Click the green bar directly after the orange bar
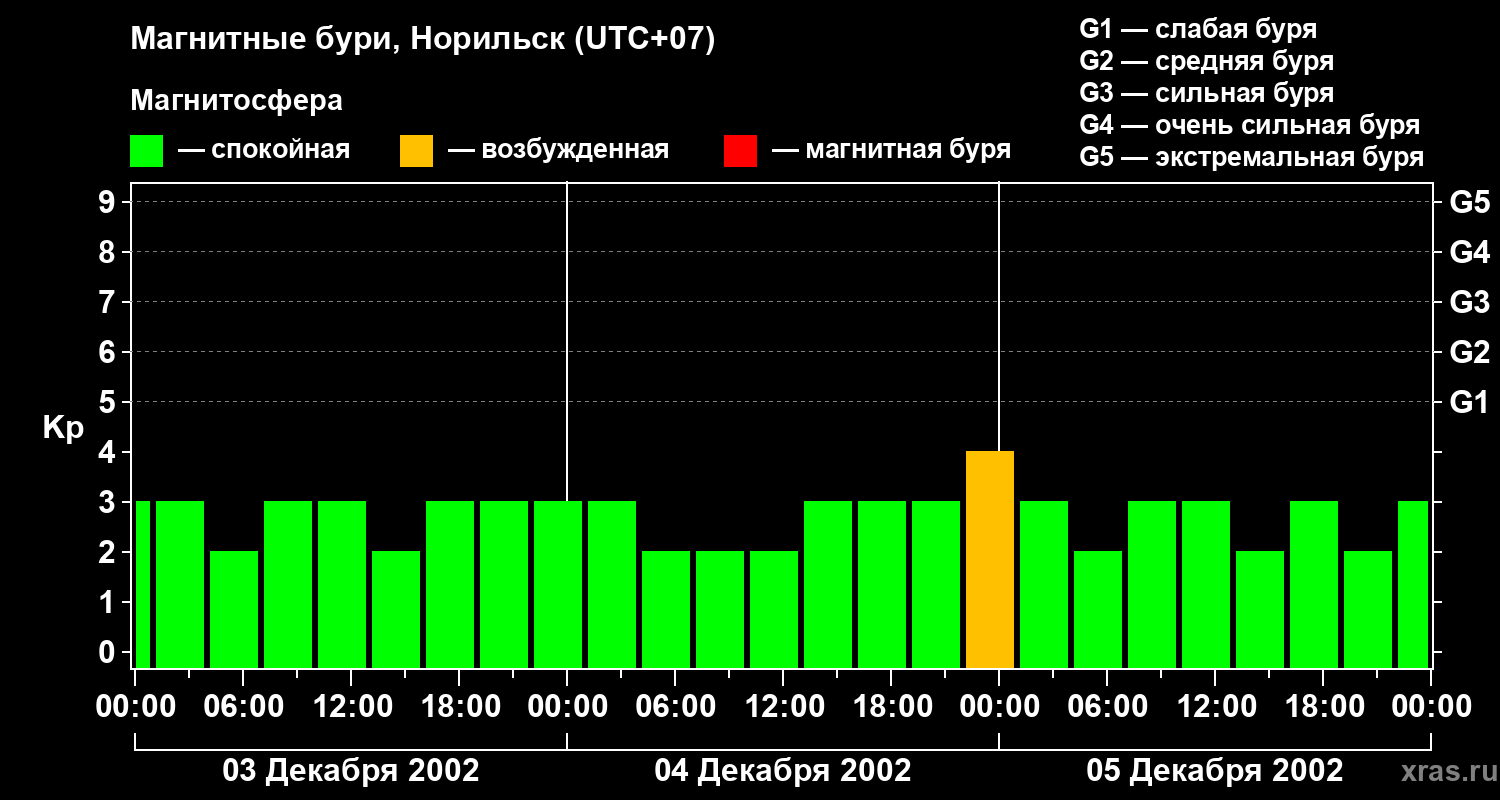The height and width of the screenshot is (800, 1500). click(1044, 585)
